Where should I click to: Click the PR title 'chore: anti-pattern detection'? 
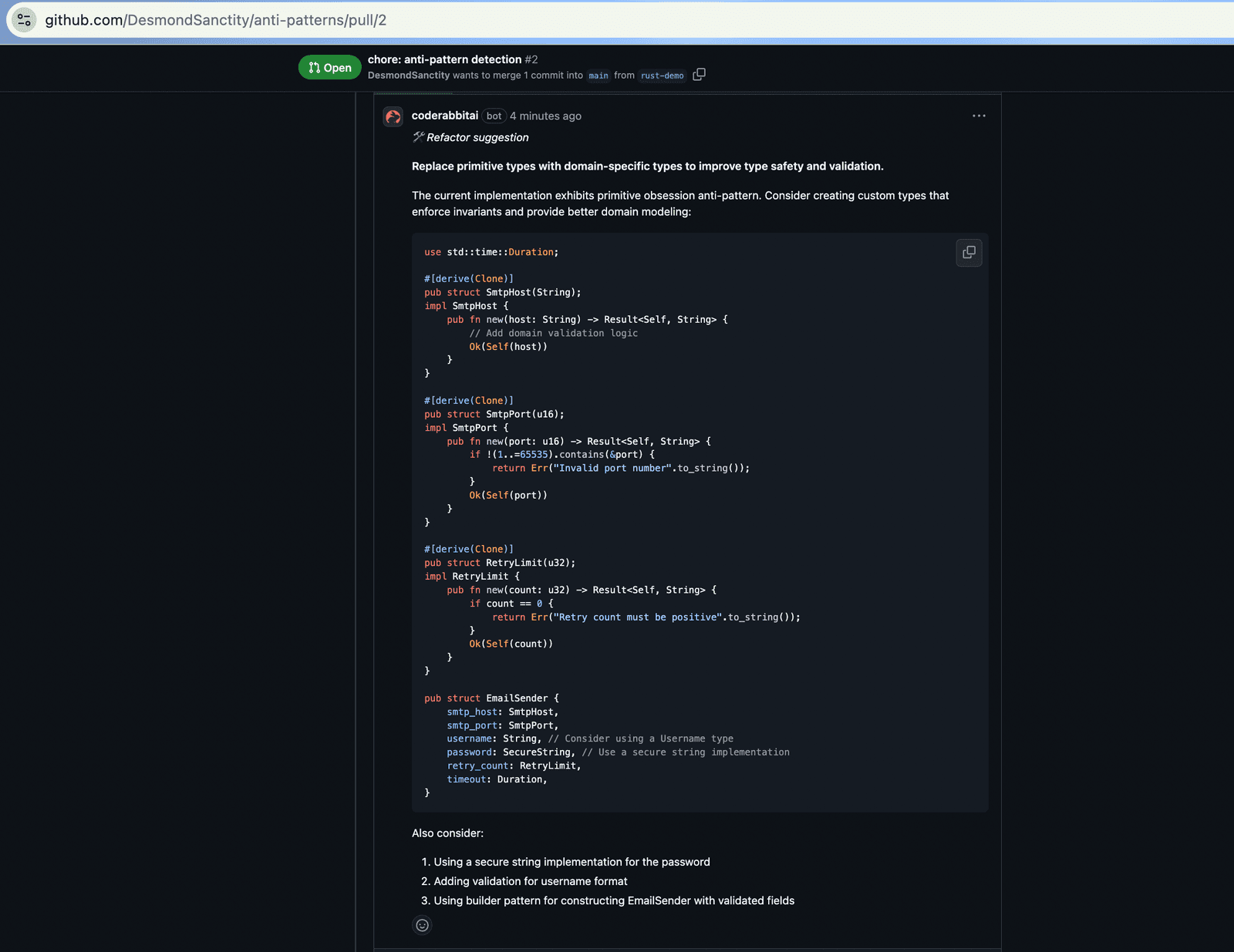coord(444,59)
